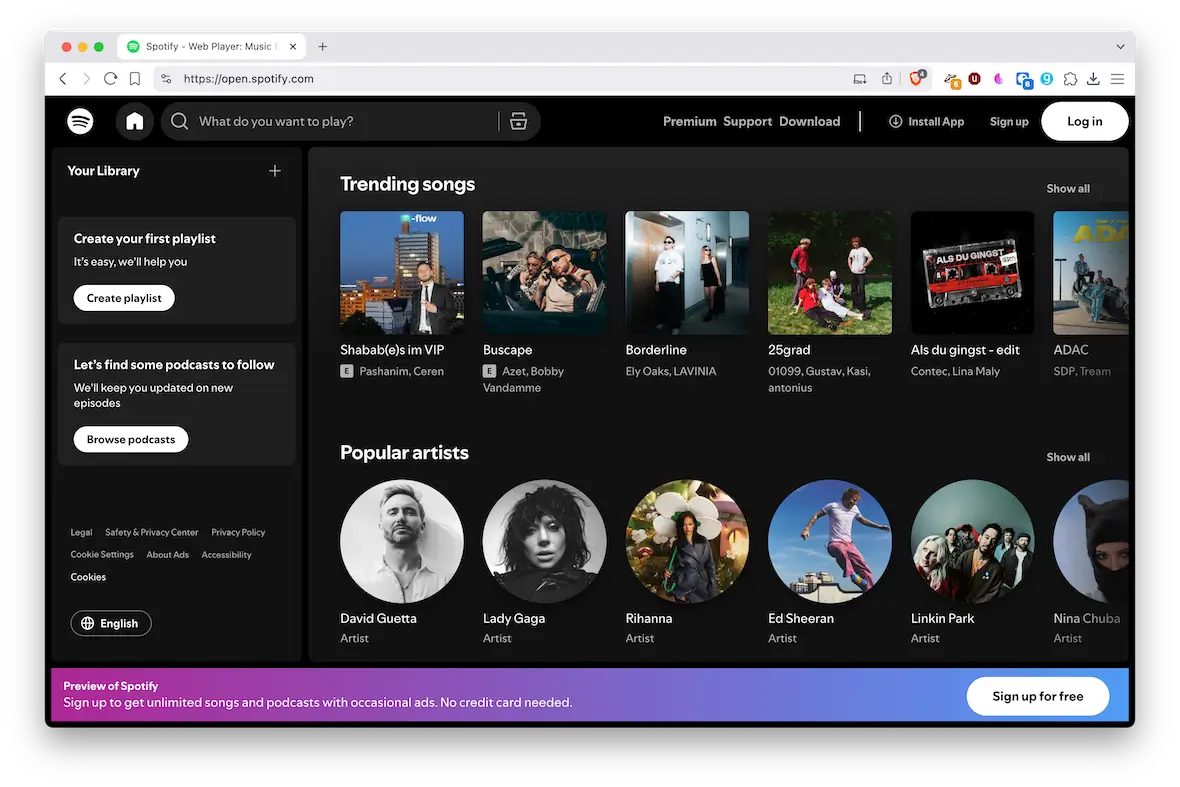Screen dimensions: 1180x787
Task: Open the Premium link
Action: coord(689,121)
